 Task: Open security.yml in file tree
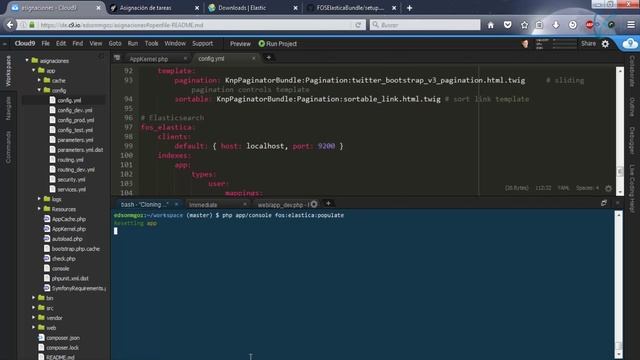coord(71,180)
